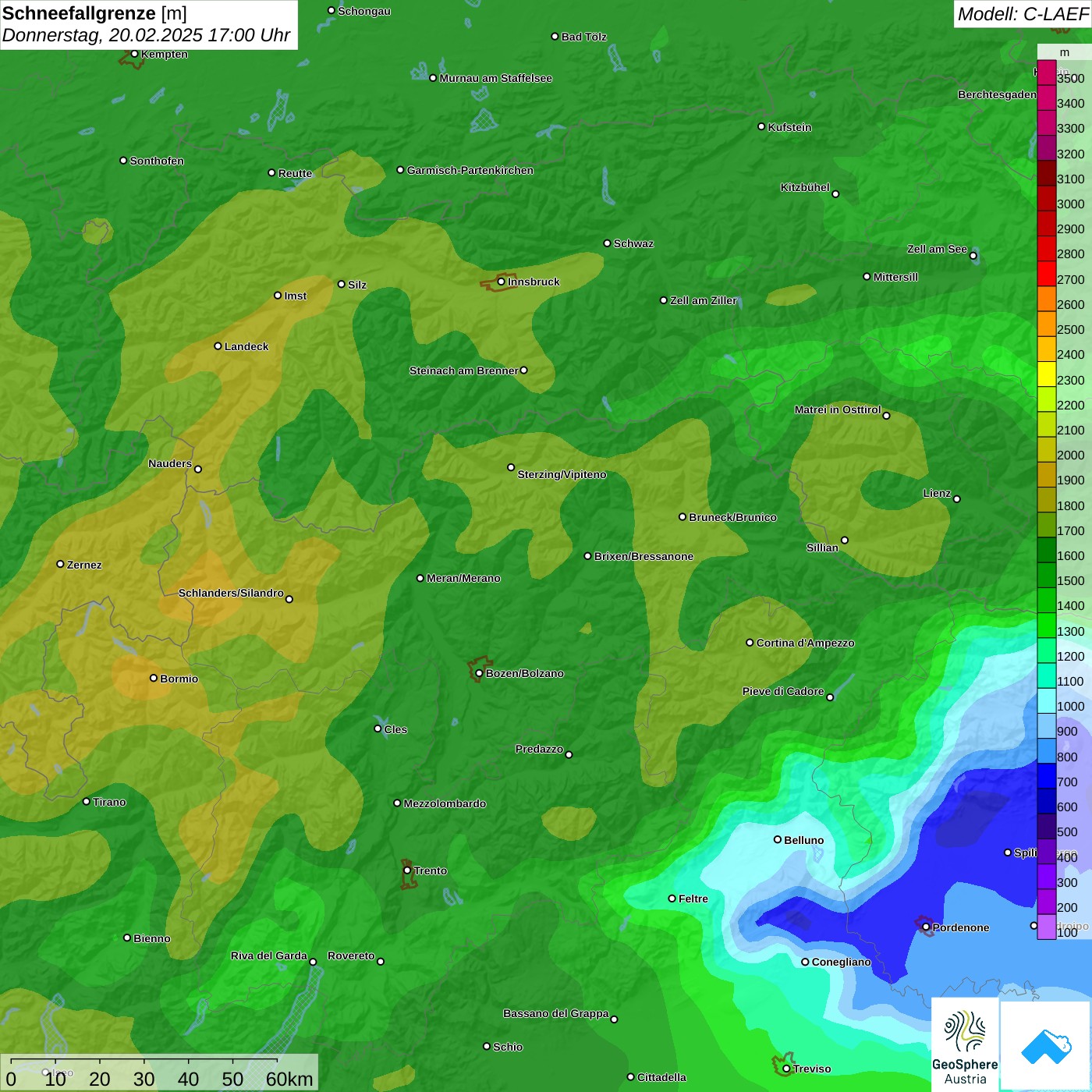
Task: Click the 'Schio' label
Action: click(x=509, y=1047)
